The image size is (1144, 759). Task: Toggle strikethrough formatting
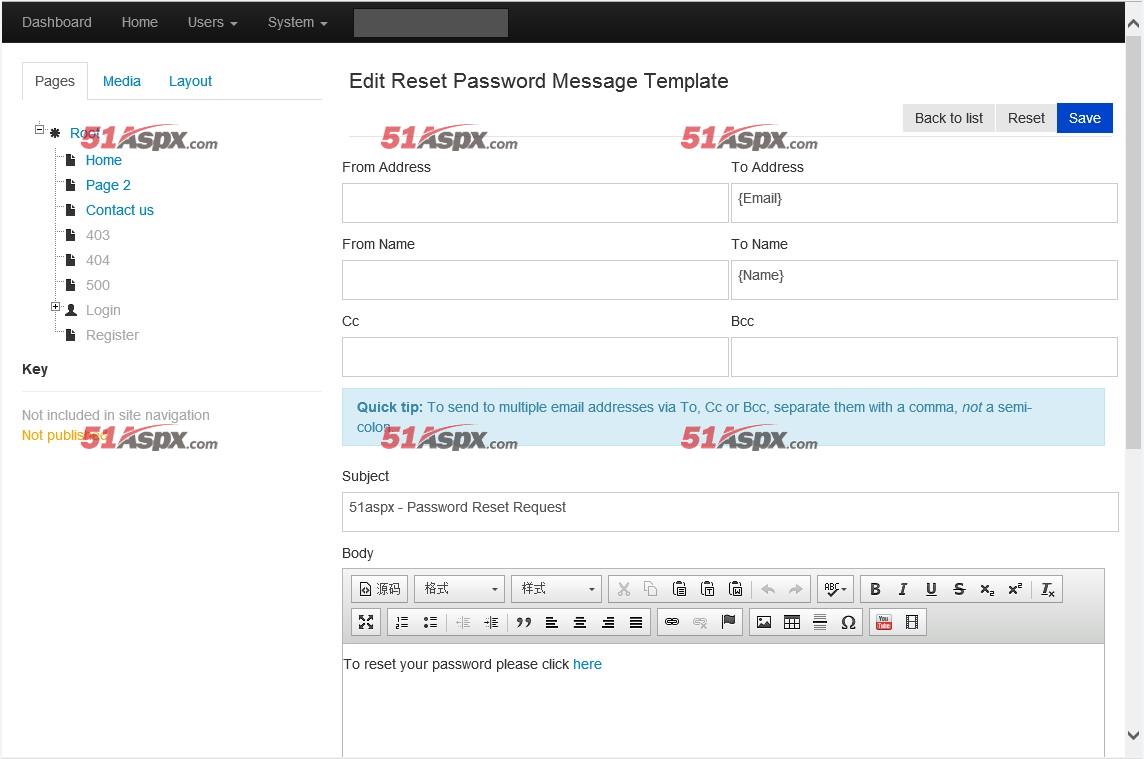(959, 589)
